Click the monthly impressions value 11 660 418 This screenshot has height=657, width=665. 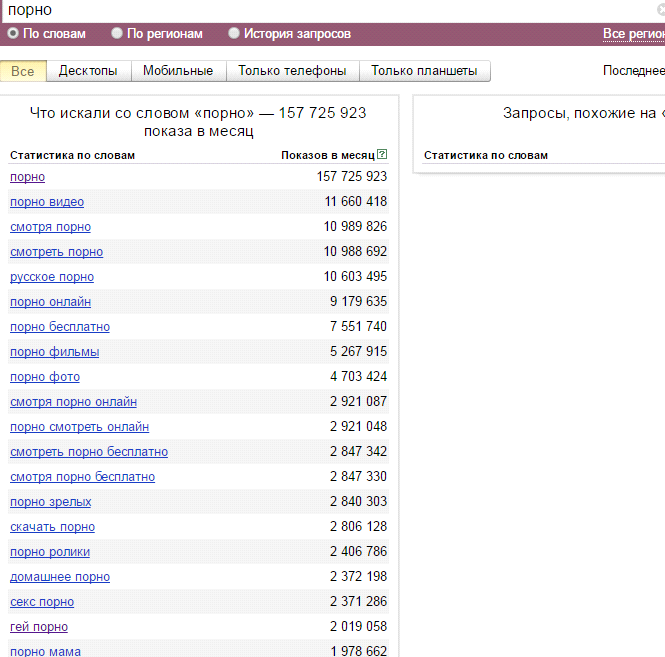(355, 201)
